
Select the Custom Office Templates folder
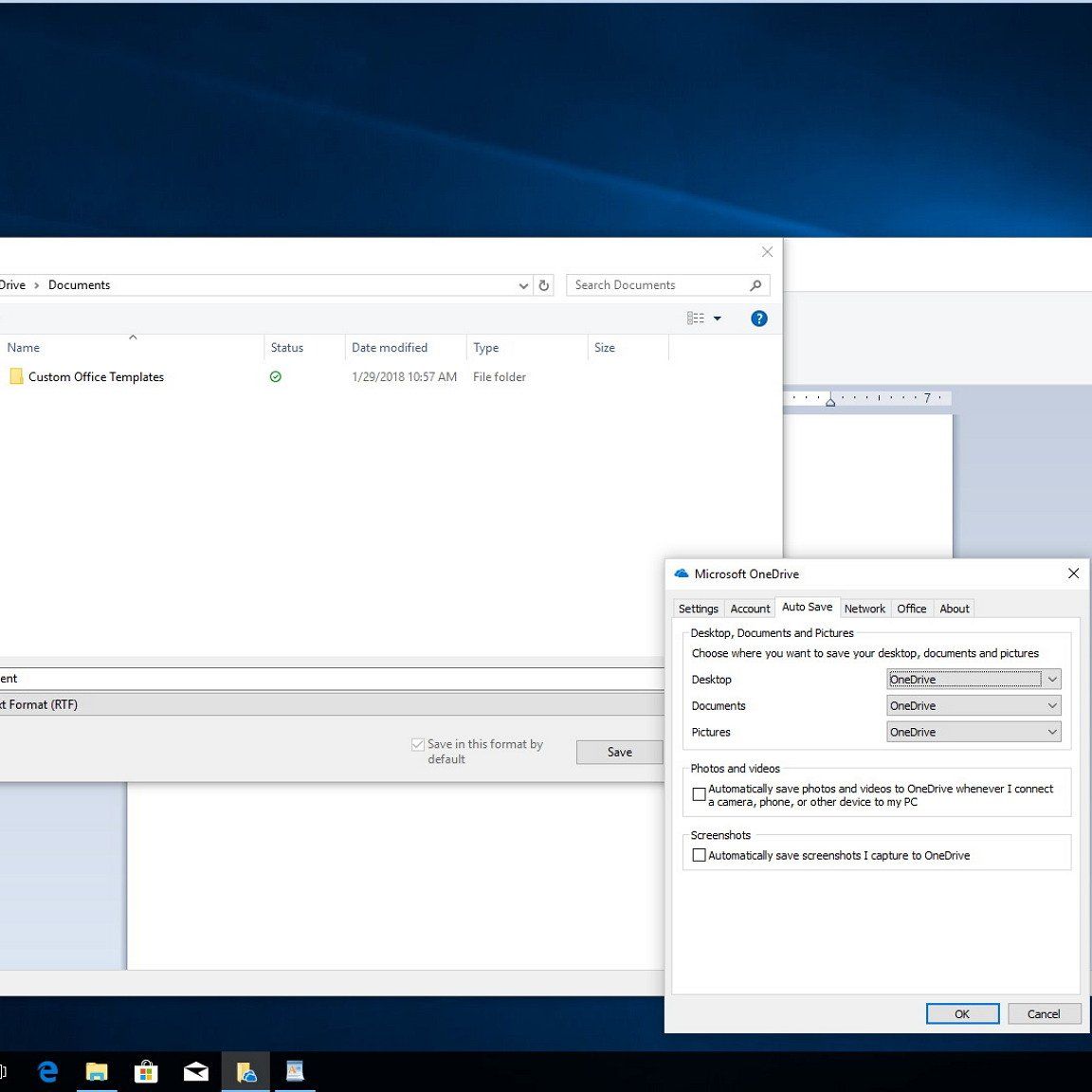pos(96,377)
